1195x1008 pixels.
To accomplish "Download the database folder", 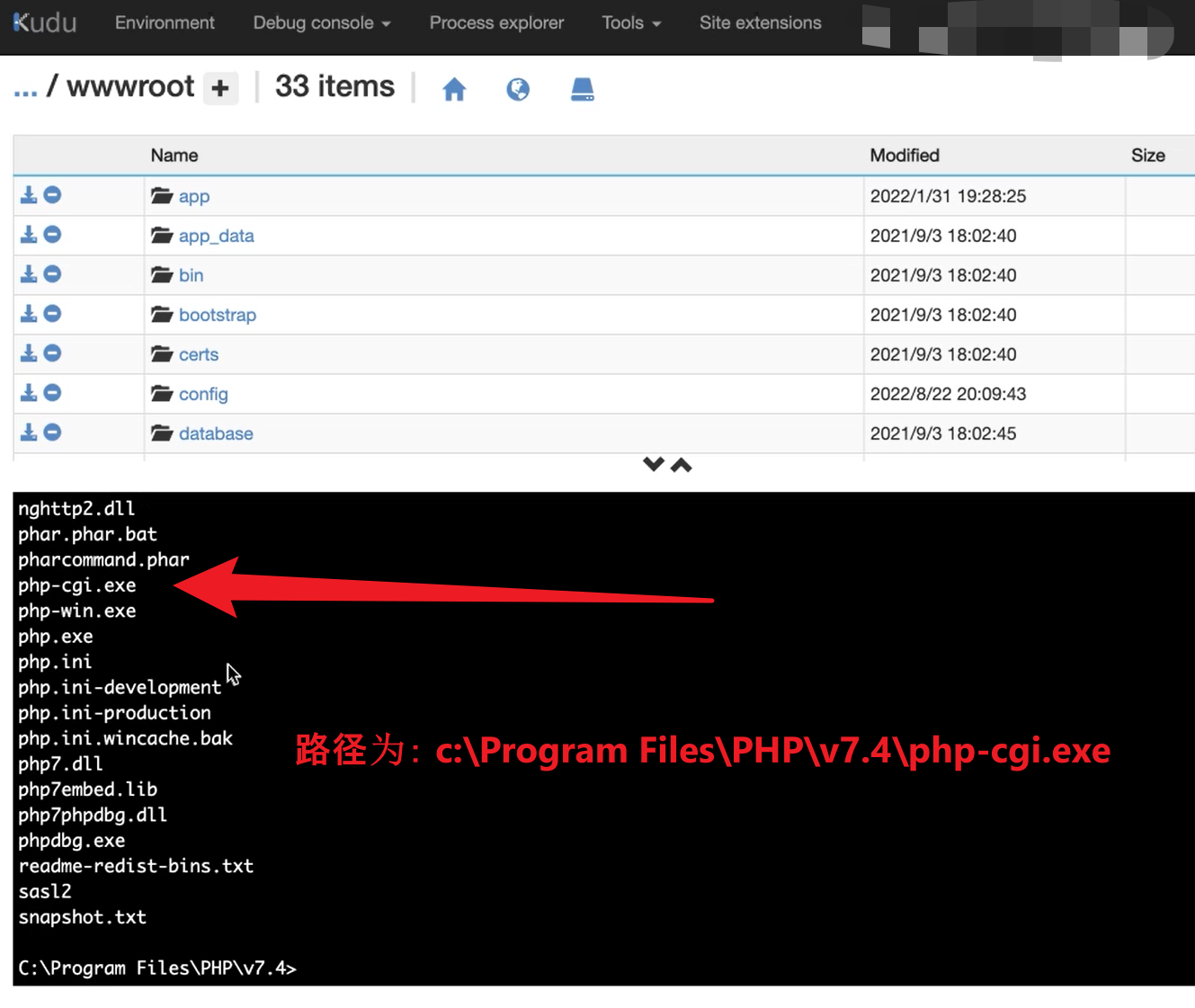I will 29,433.
